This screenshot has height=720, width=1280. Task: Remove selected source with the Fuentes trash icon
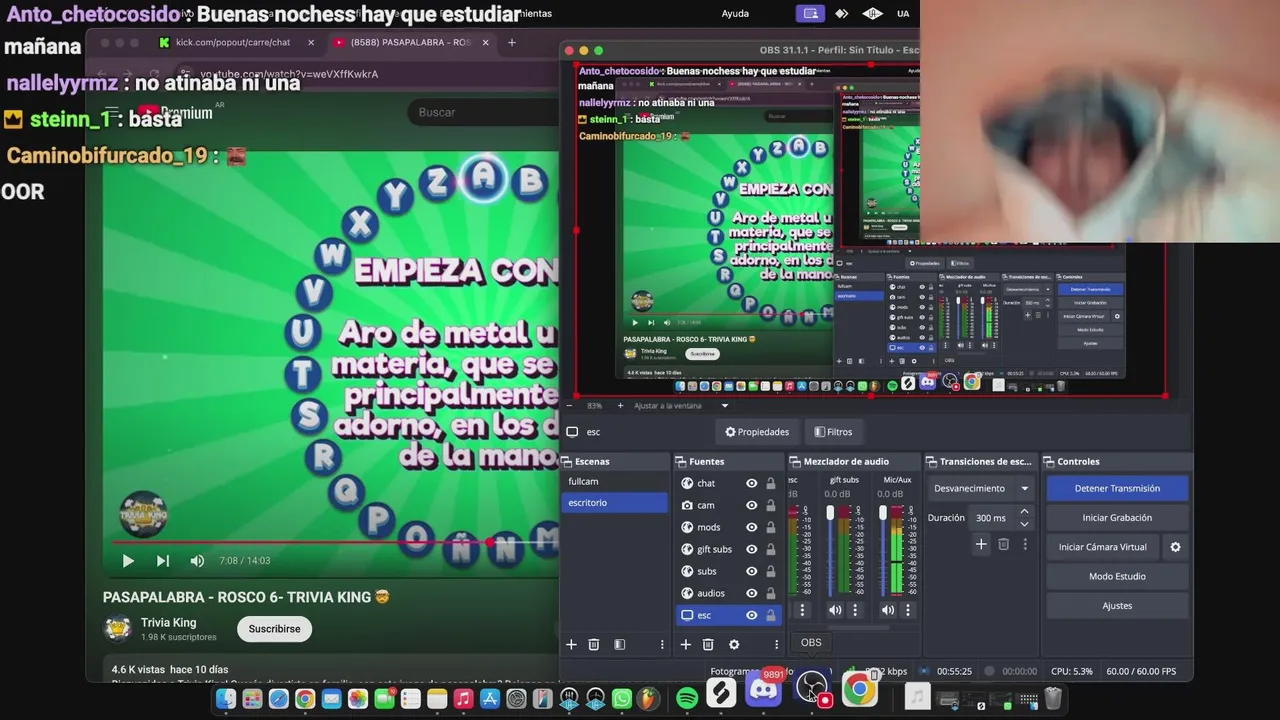click(x=708, y=645)
